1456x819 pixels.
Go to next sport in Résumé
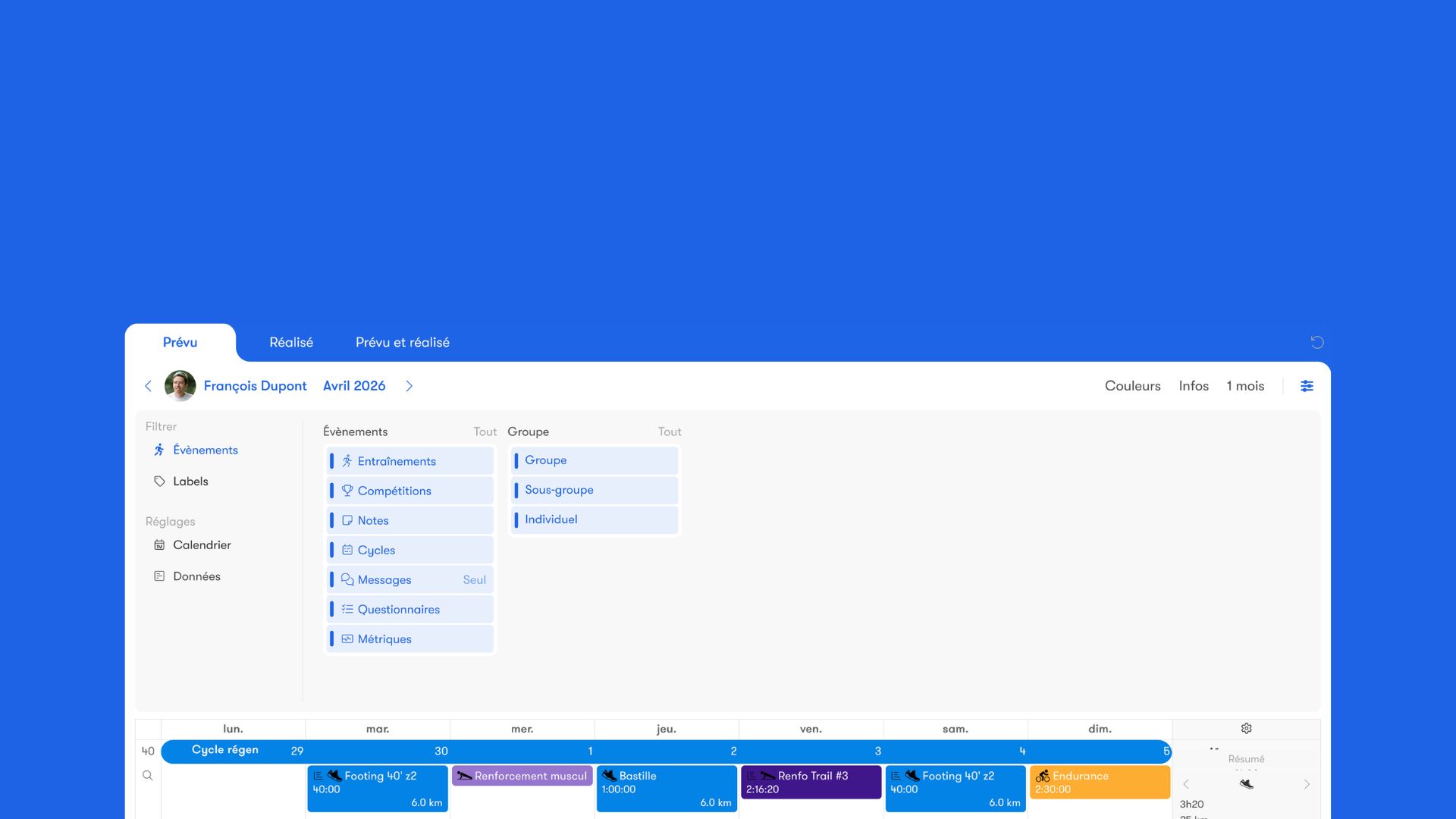coord(1307,784)
